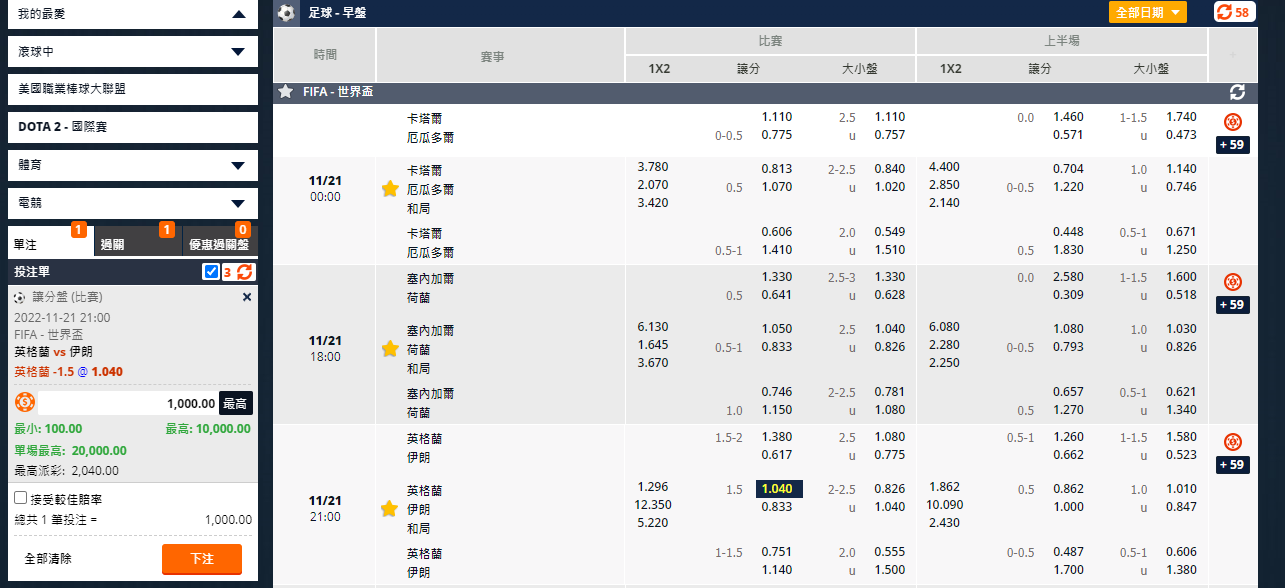The image size is (1285, 588).
Task: Click the orange chip icon beside stake field
Action: pyautogui.click(x=25, y=403)
